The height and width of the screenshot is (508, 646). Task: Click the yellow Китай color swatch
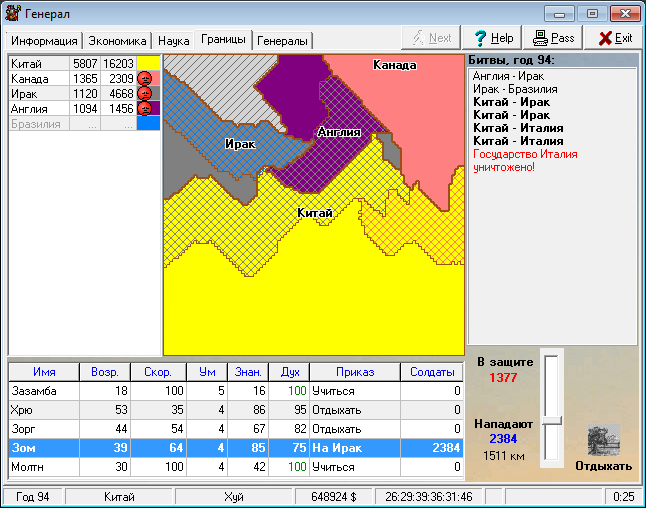point(148,63)
